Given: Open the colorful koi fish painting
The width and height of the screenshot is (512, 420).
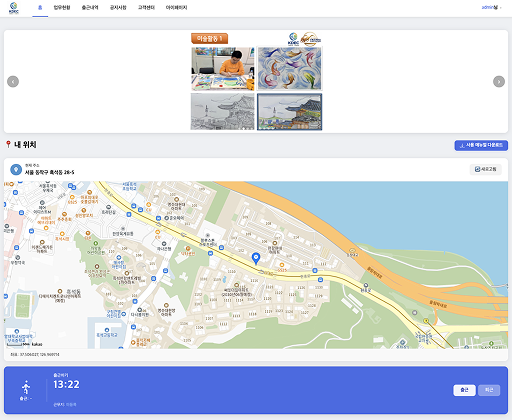Looking at the screenshot, I should click(x=290, y=68).
